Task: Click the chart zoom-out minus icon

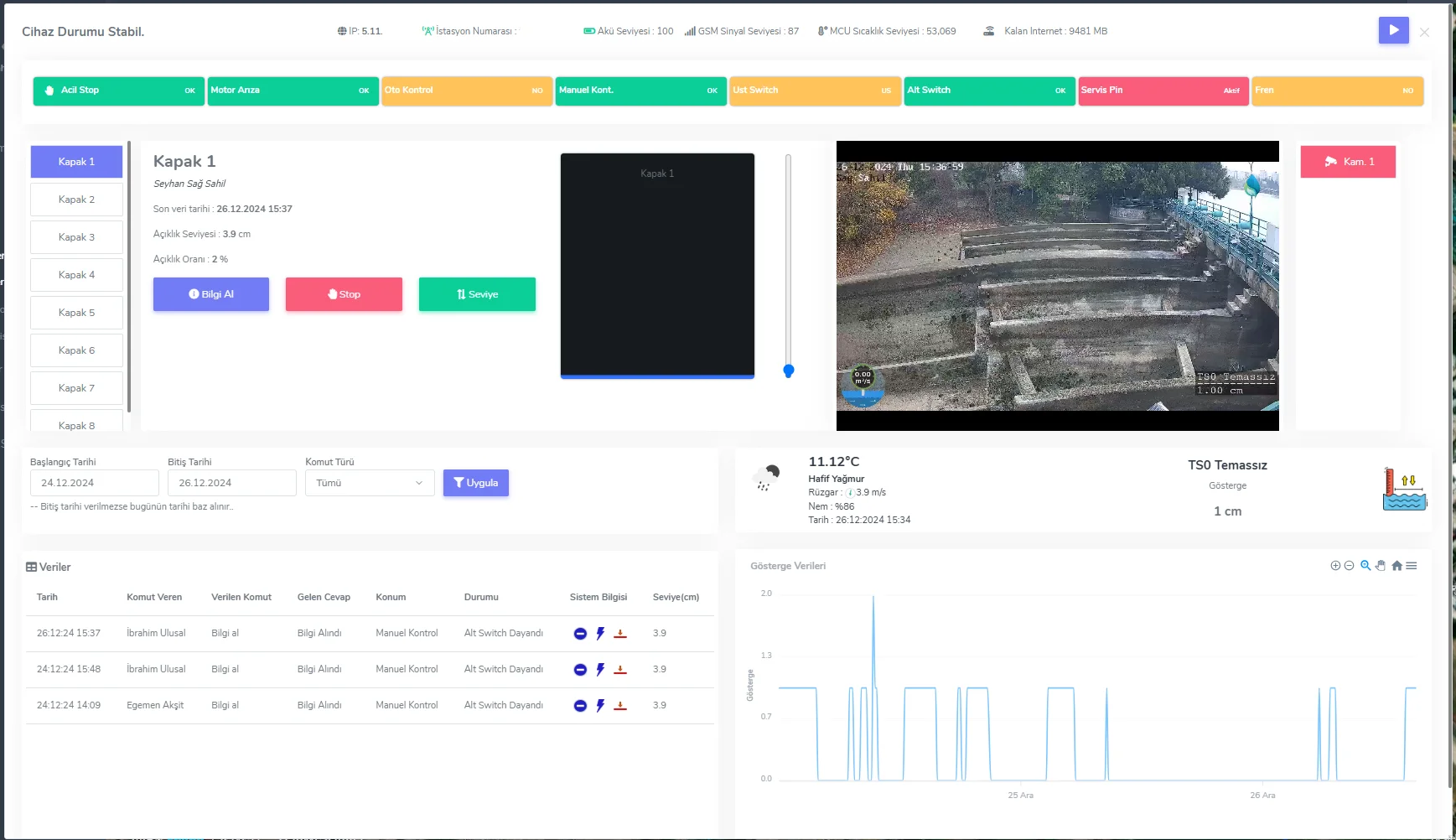Action: pyautogui.click(x=1349, y=566)
